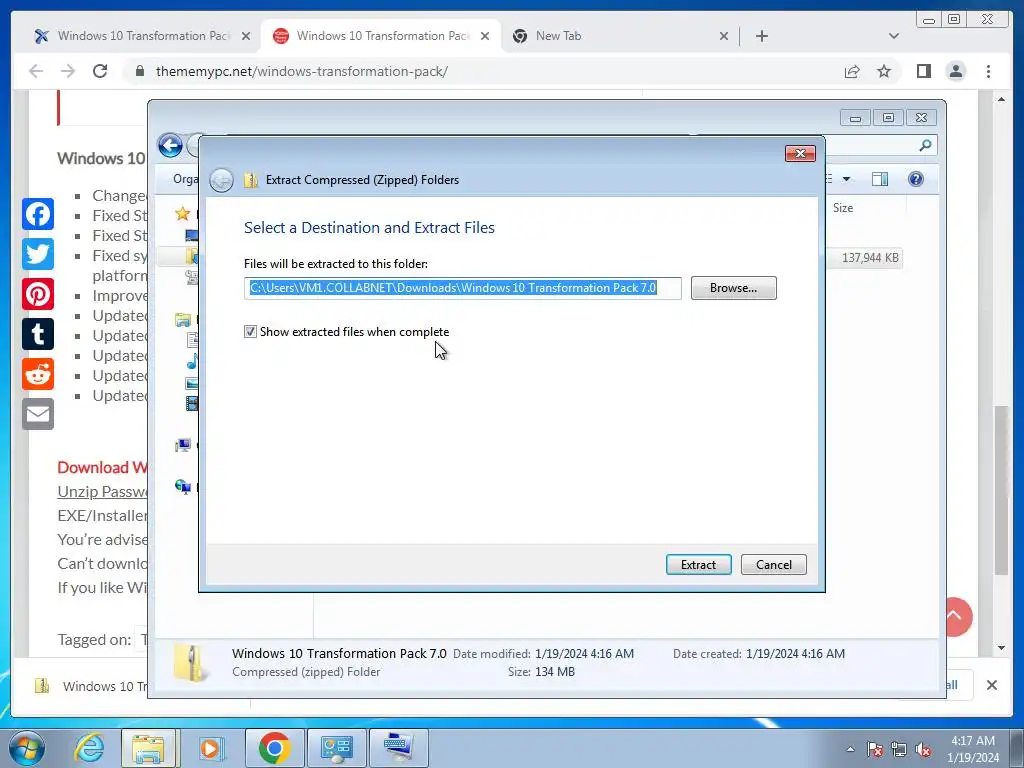Click the Chrome address bar URL
This screenshot has height=768, width=1024.
[302, 71]
